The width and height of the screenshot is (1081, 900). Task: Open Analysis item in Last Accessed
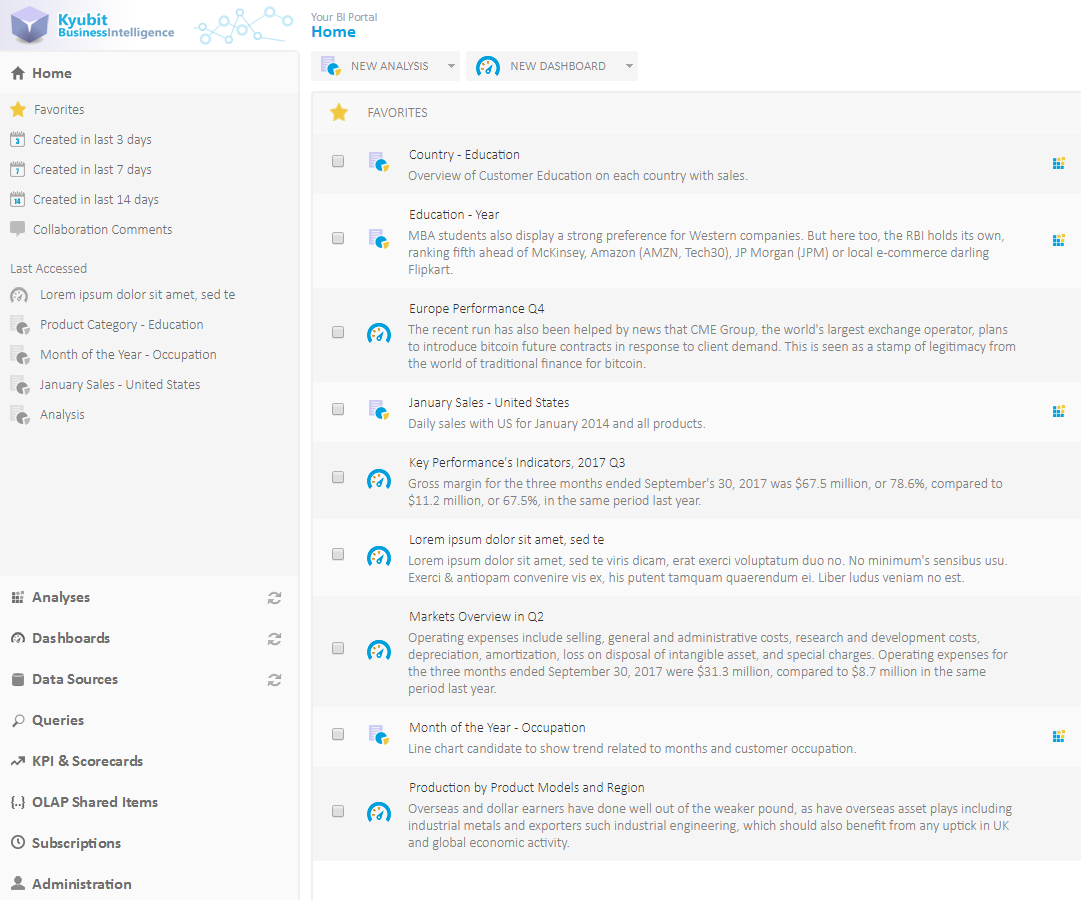point(62,414)
